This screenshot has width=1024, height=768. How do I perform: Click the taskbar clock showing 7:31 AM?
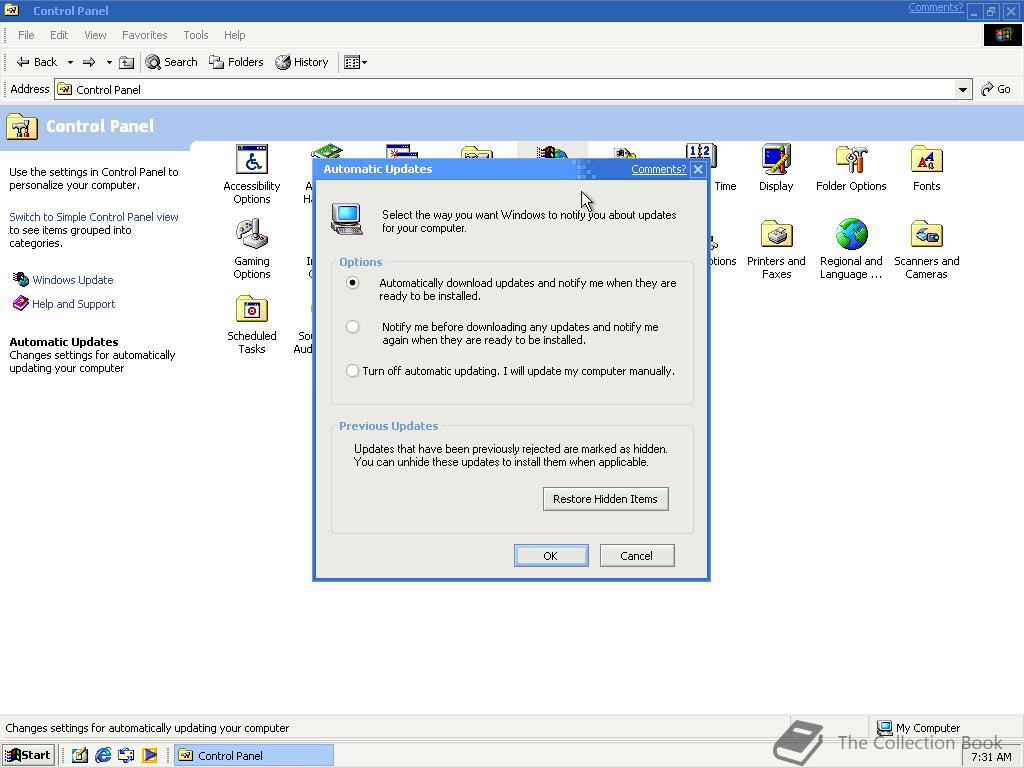991,757
